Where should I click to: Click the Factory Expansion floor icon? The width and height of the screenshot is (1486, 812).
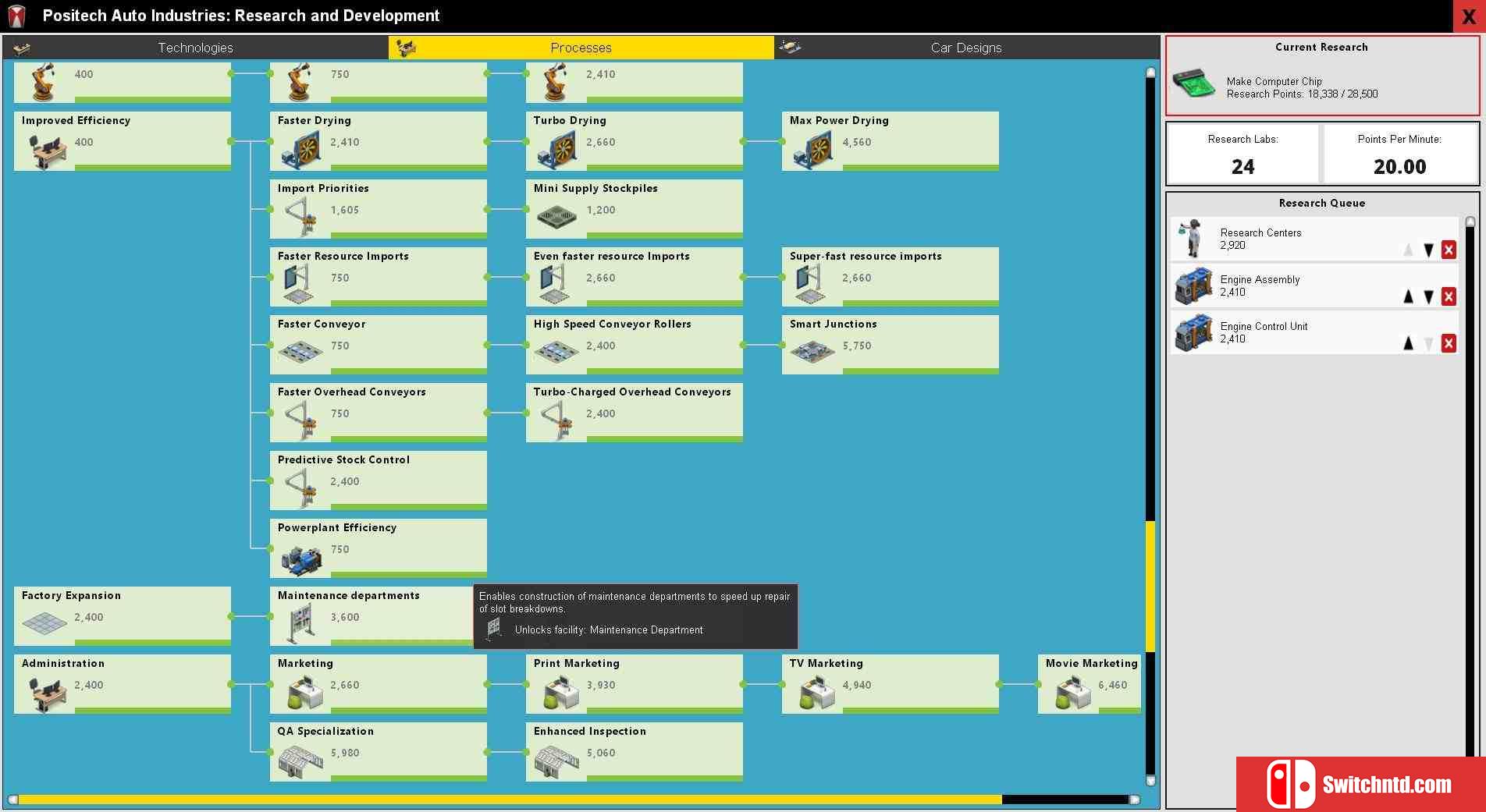point(45,622)
